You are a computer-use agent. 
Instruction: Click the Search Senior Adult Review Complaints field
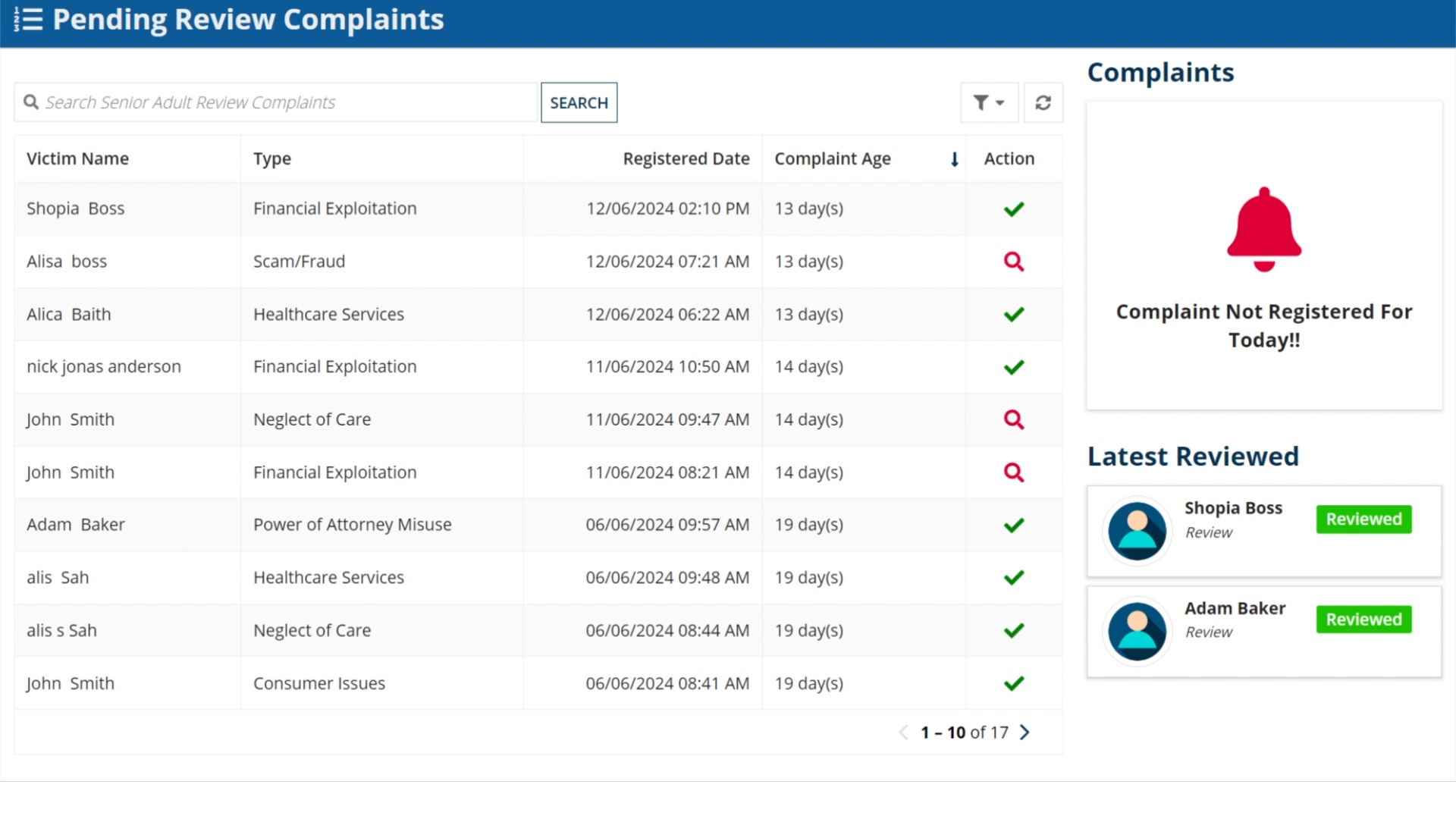click(x=276, y=102)
